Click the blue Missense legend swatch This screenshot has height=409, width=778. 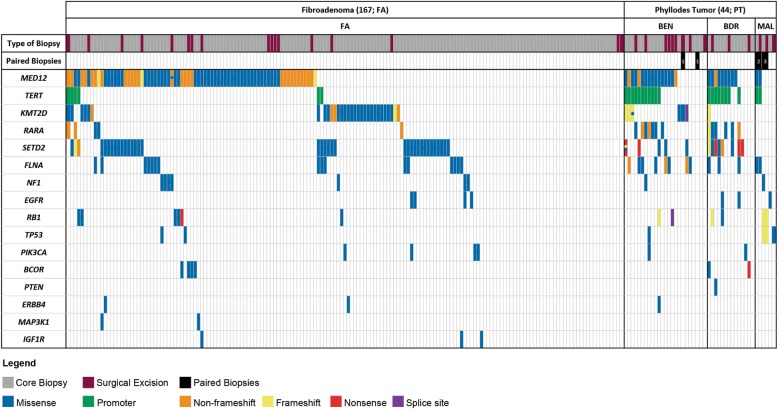9,400
